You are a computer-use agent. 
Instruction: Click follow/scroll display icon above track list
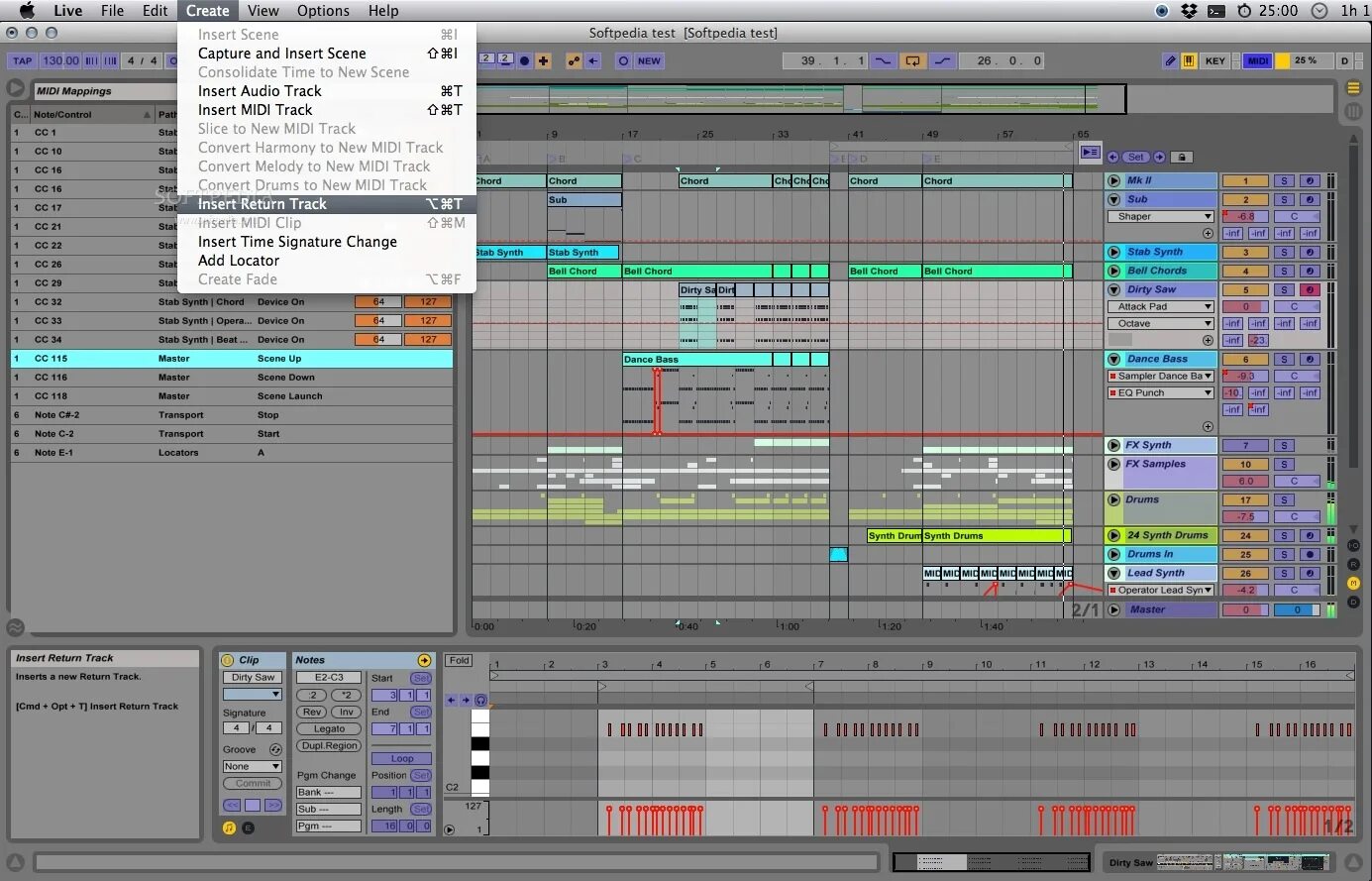point(1090,153)
